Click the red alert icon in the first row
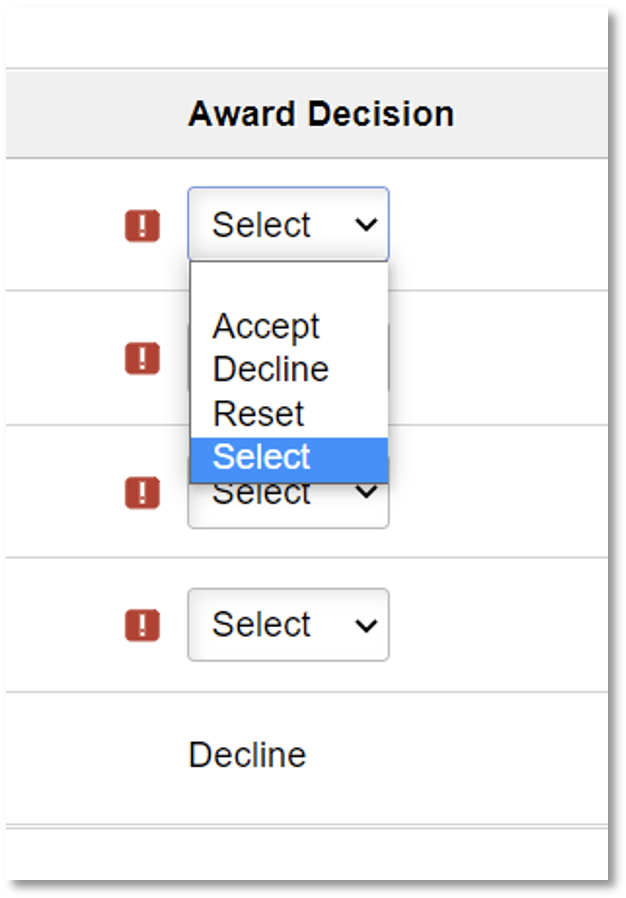The width and height of the screenshot is (626, 898). point(142,225)
